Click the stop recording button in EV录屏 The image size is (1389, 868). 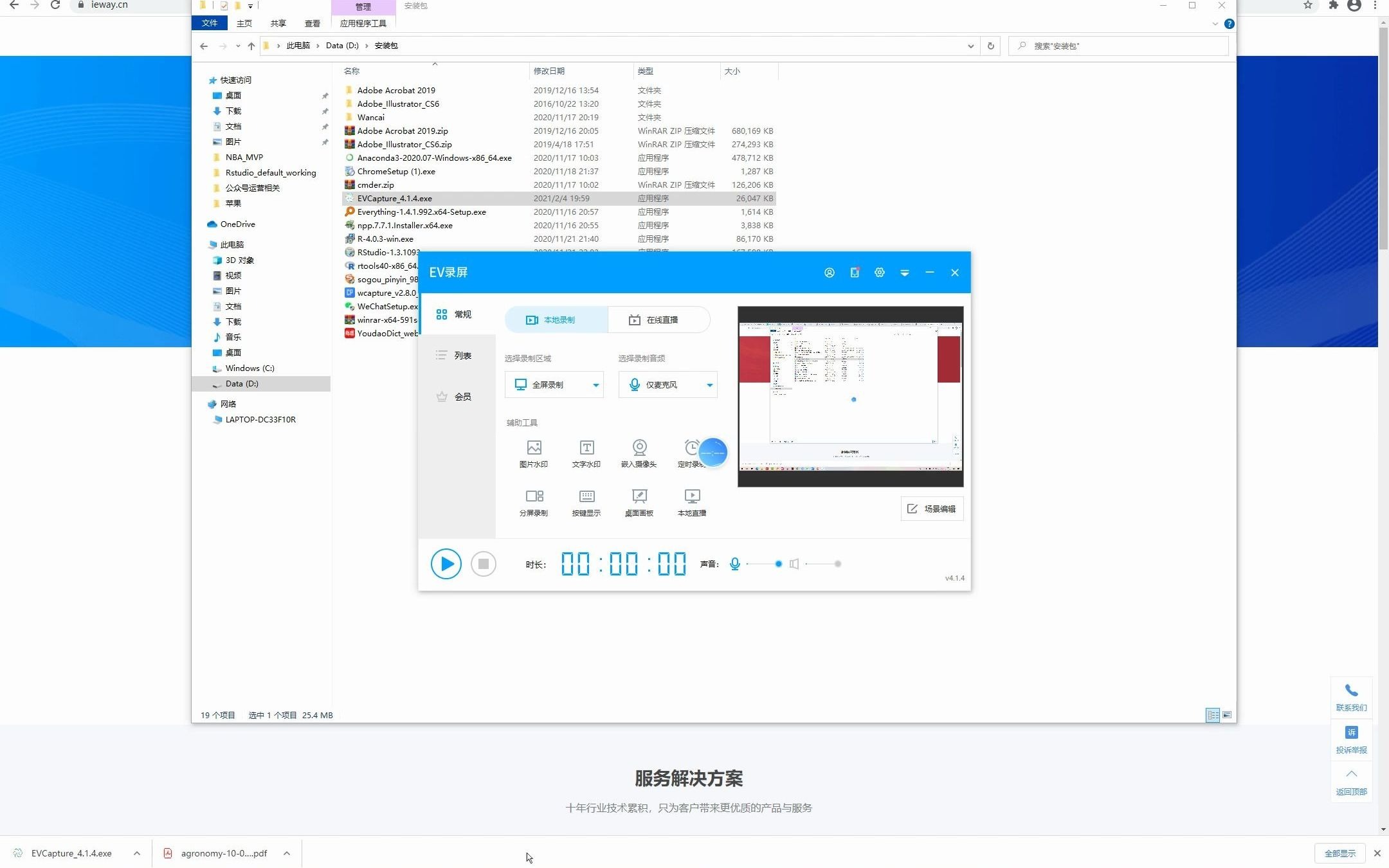tap(484, 564)
